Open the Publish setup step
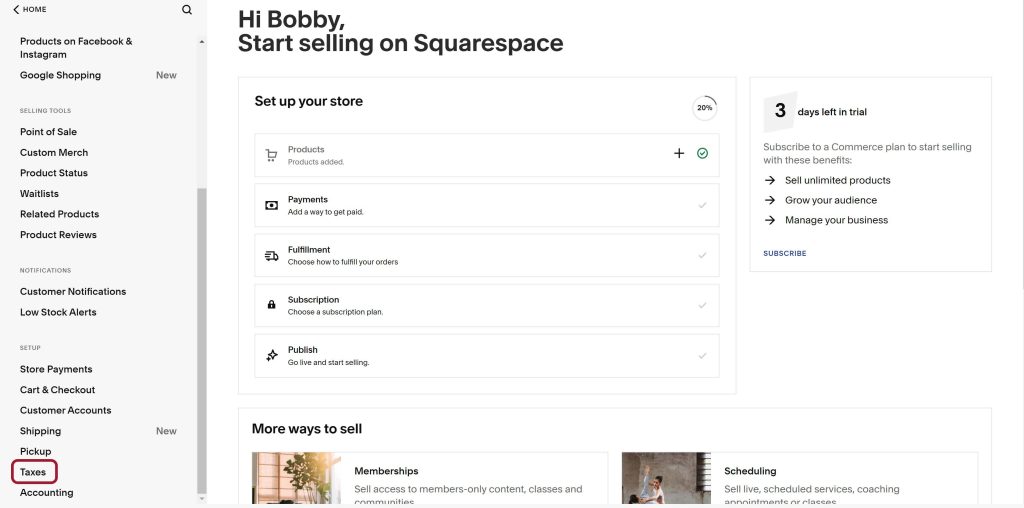 [487, 356]
